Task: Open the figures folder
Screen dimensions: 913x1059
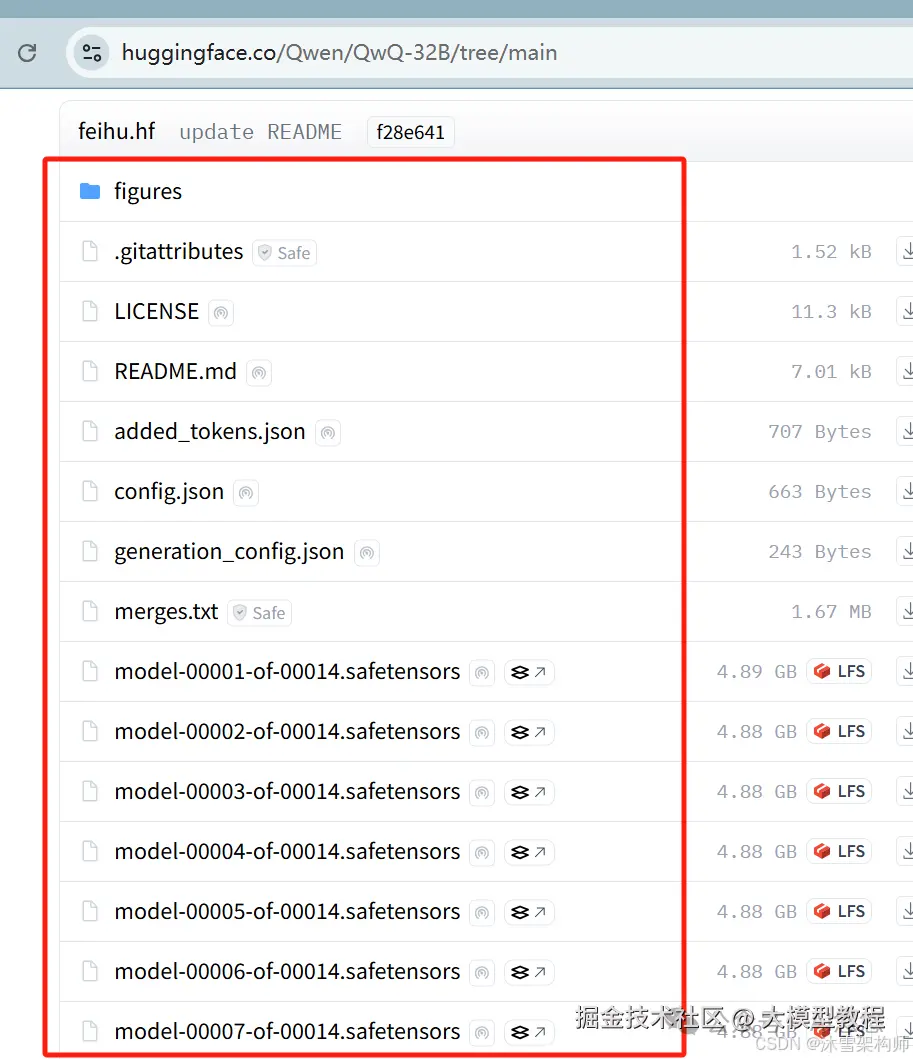Action: pos(148,192)
